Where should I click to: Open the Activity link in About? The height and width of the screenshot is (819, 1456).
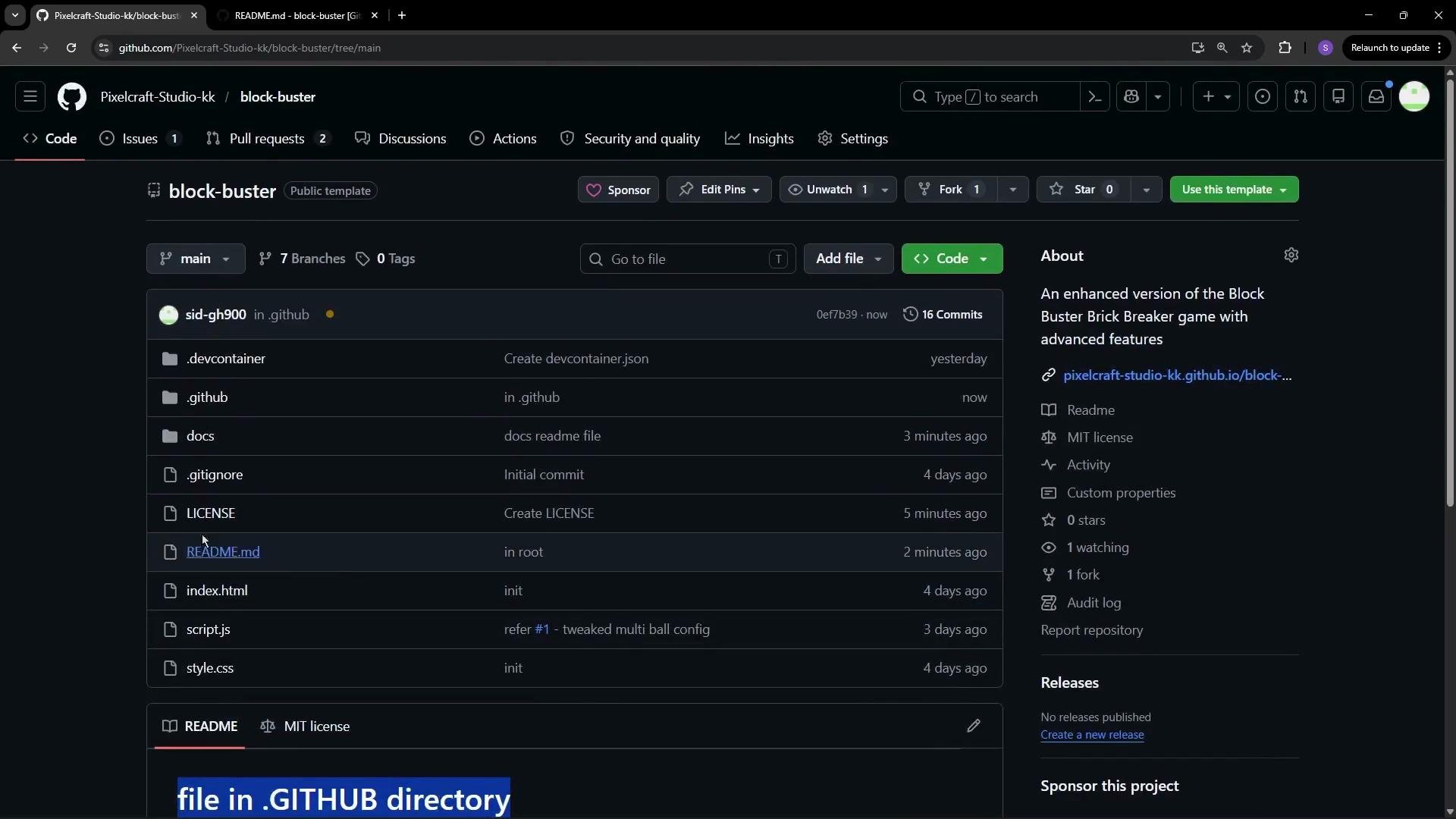(x=1088, y=465)
